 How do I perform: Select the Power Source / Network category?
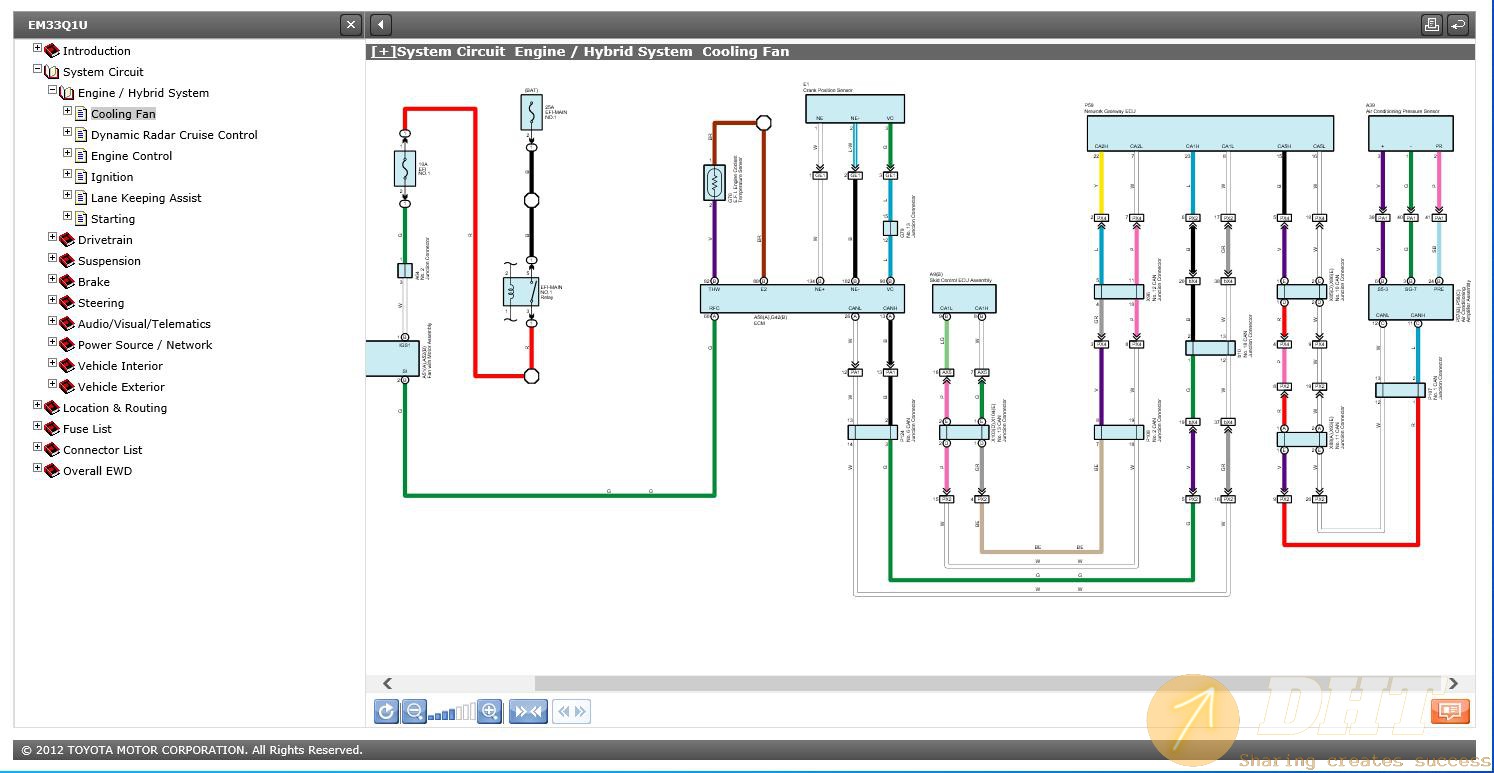[x=145, y=345]
